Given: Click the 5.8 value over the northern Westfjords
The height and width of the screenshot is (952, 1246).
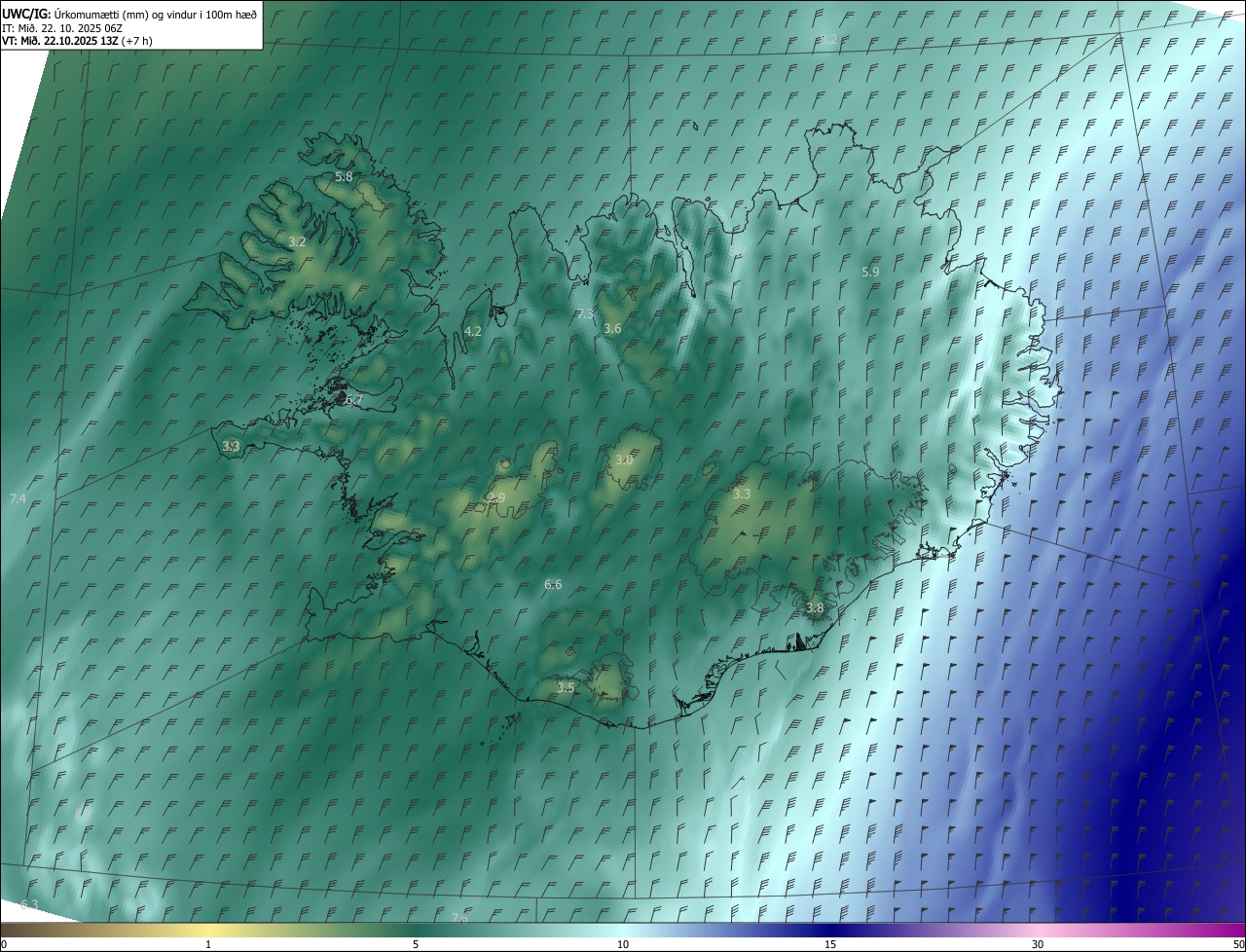Looking at the screenshot, I should click(344, 177).
